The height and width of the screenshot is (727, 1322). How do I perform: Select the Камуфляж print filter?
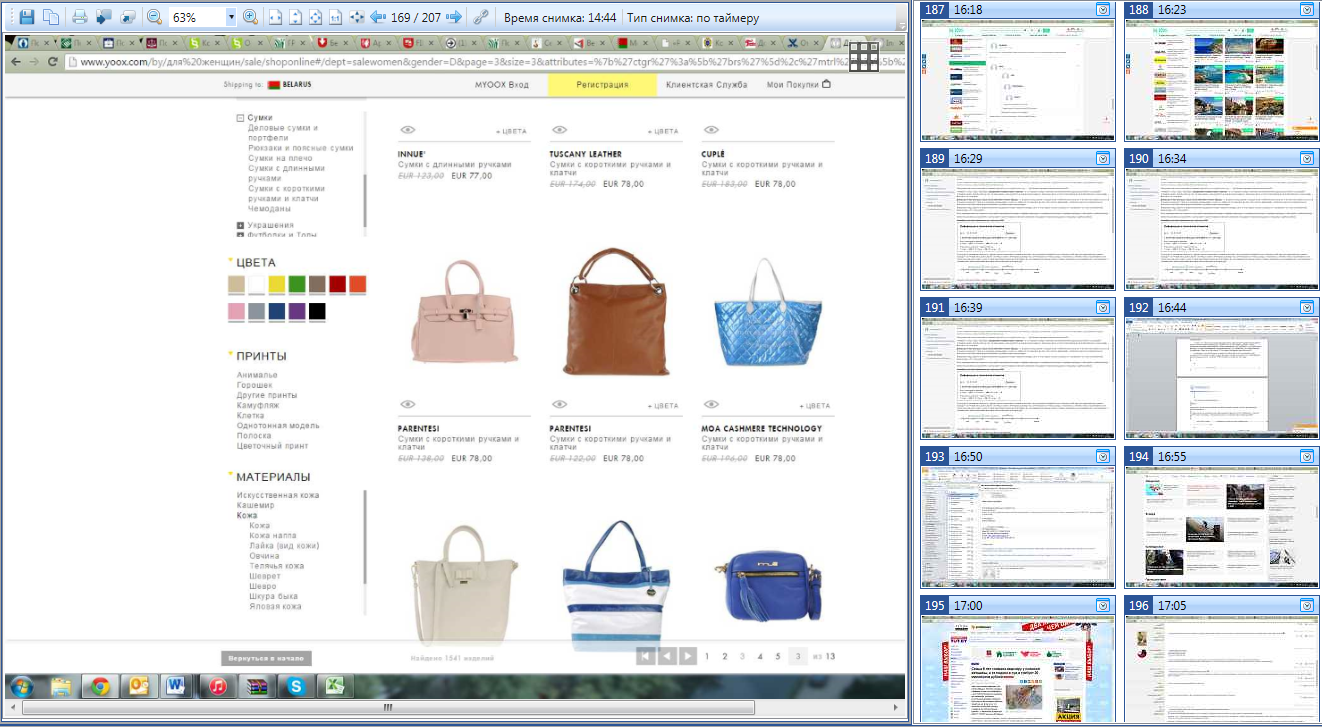(x=259, y=405)
